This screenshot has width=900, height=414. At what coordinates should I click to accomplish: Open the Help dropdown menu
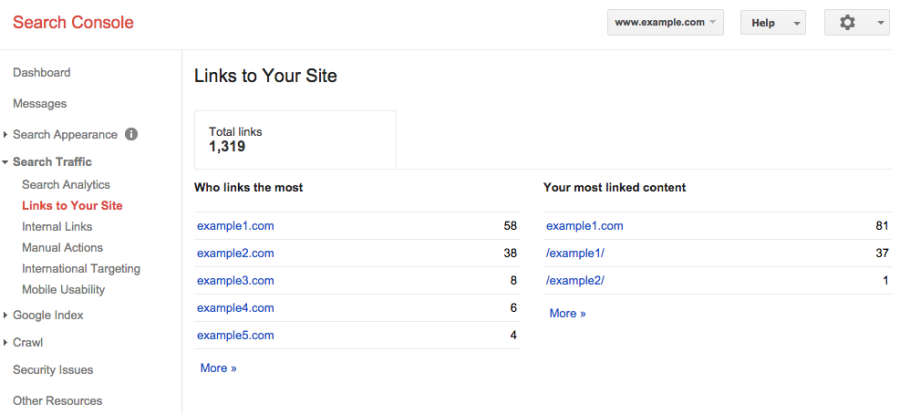(772, 23)
